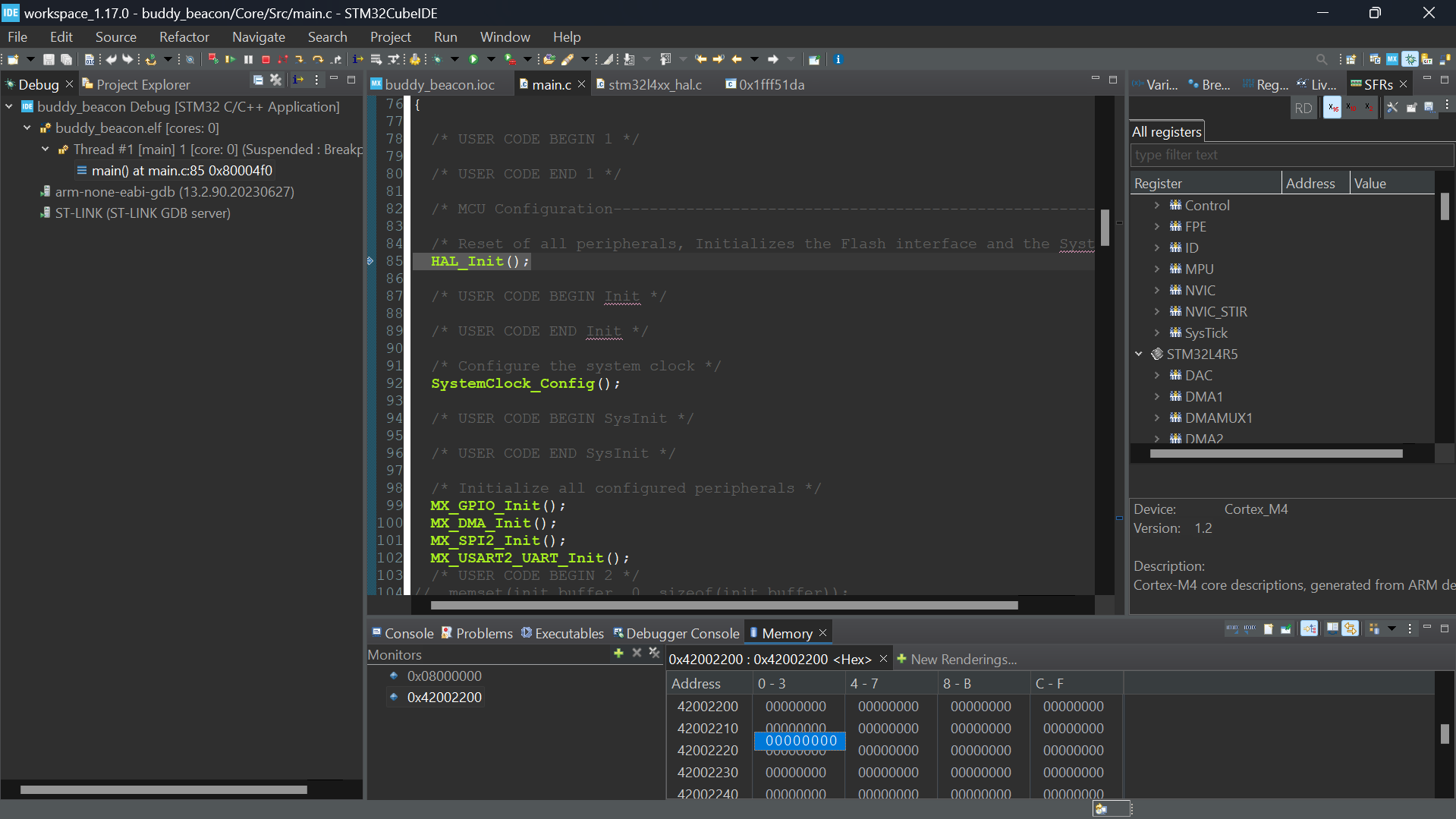This screenshot has width=1456, height=819.
Task: Click the green bug Debug launch icon
Action: pyautogui.click(x=437, y=59)
